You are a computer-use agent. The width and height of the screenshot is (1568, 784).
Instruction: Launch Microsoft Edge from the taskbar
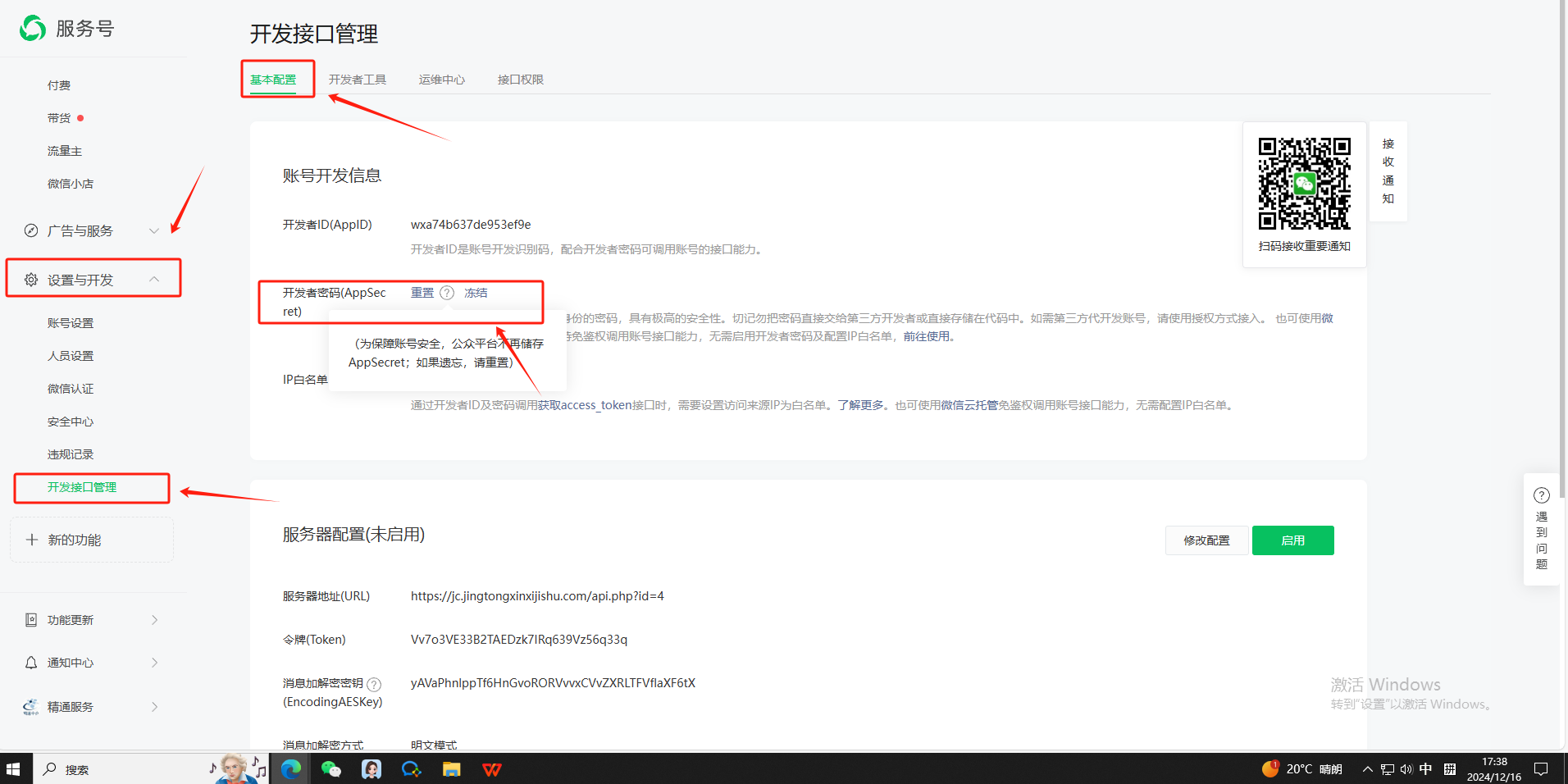(291, 769)
